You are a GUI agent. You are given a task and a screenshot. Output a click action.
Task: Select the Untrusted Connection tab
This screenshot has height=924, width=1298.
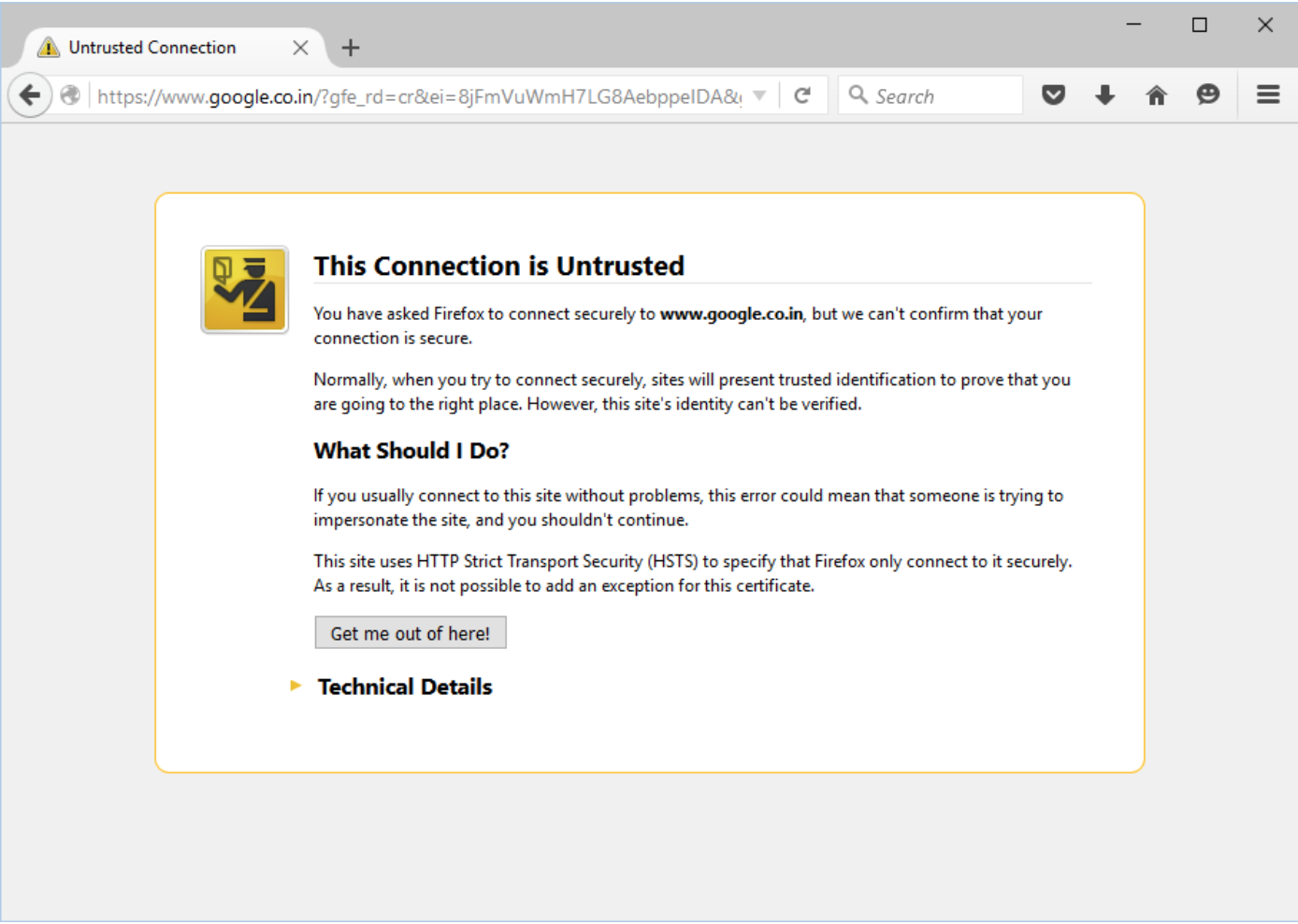tap(173, 48)
